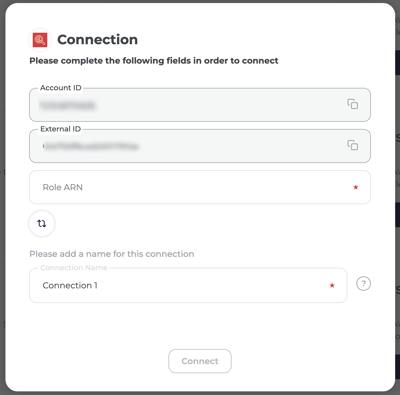This screenshot has width=400, height=395.
Task: Copy the External ID value
Action: click(x=353, y=145)
